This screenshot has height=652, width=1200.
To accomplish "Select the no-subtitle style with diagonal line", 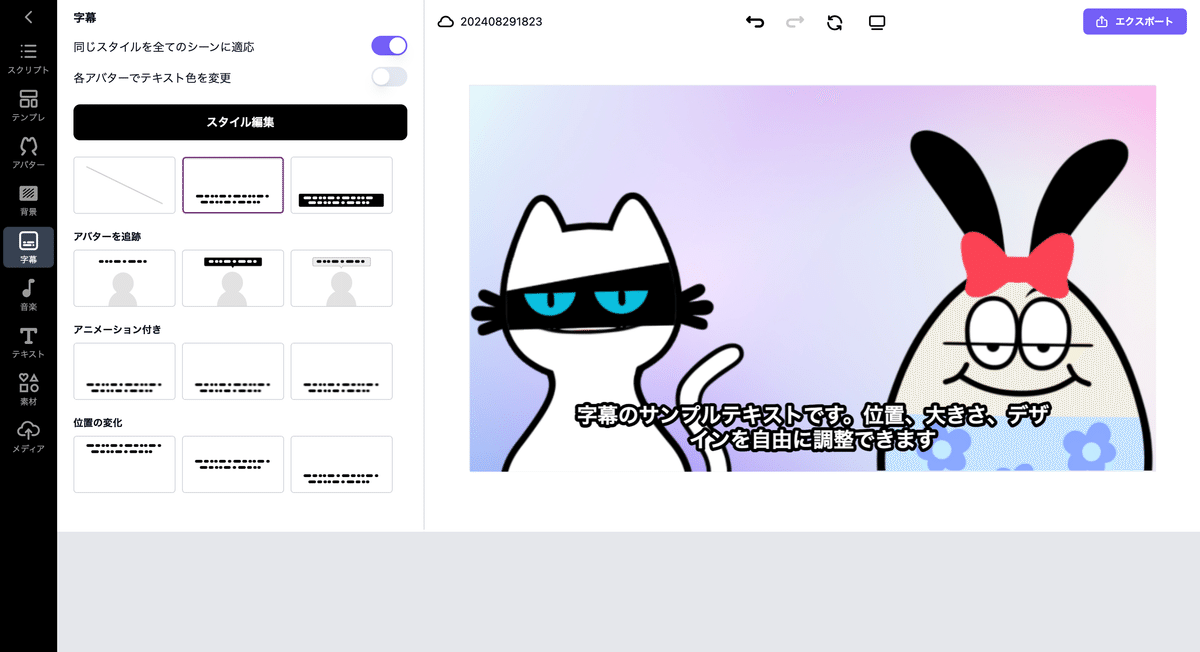I will click(124, 185).
